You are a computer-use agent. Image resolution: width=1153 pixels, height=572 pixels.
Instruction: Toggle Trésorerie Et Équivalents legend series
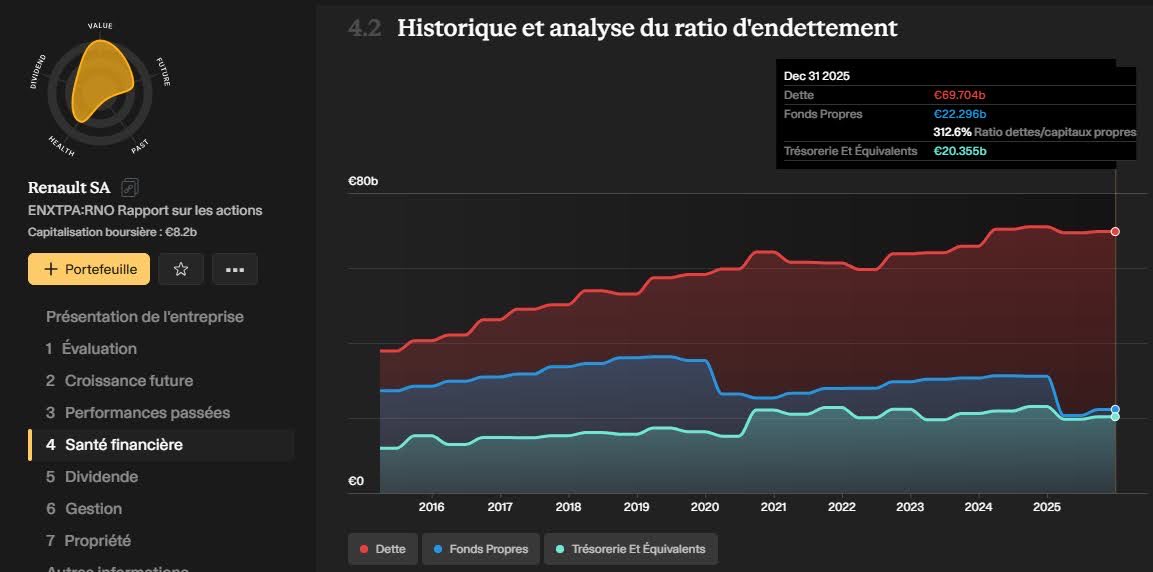point(630,549)
